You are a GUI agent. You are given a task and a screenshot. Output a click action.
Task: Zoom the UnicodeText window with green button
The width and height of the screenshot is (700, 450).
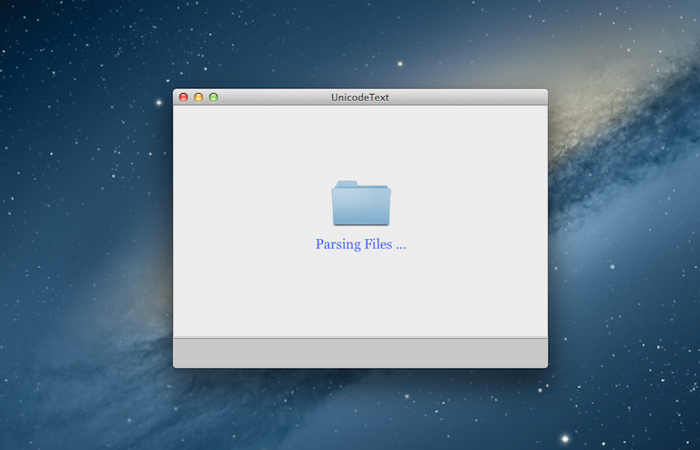click(x=213, y=97)
